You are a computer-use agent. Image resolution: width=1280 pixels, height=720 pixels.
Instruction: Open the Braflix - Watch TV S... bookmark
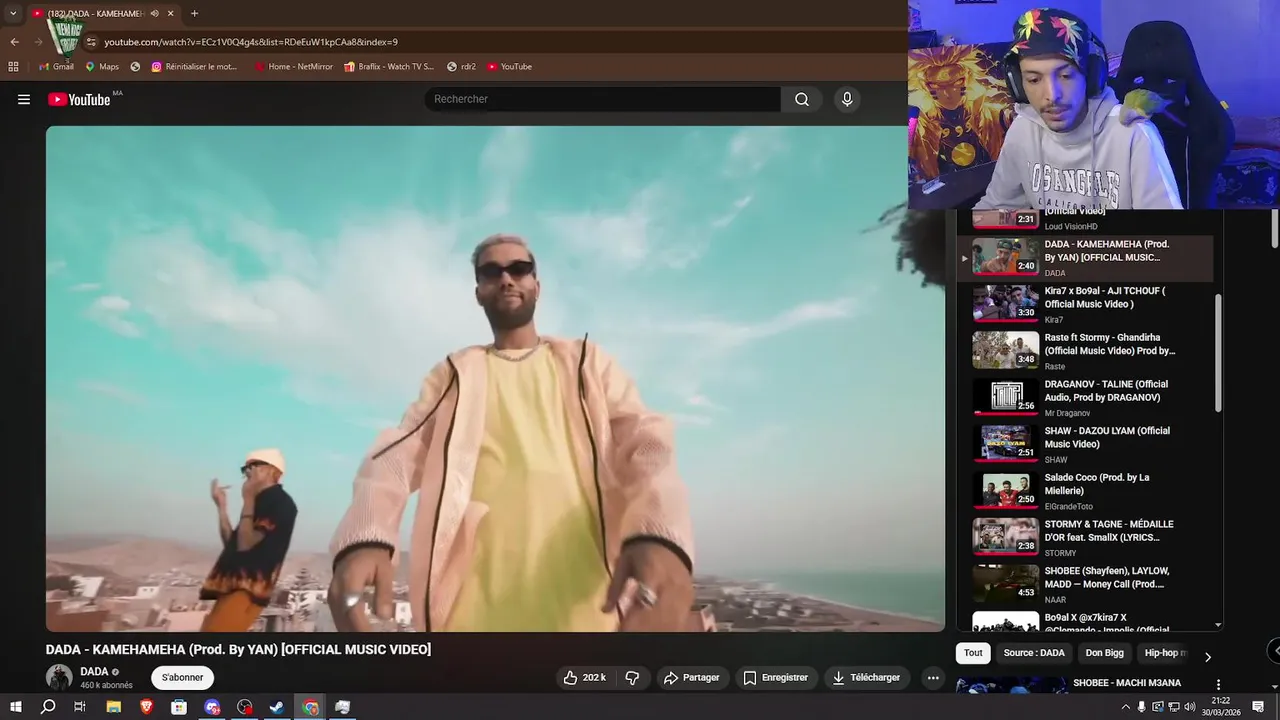pyautogui.click(x=389, y=67)
